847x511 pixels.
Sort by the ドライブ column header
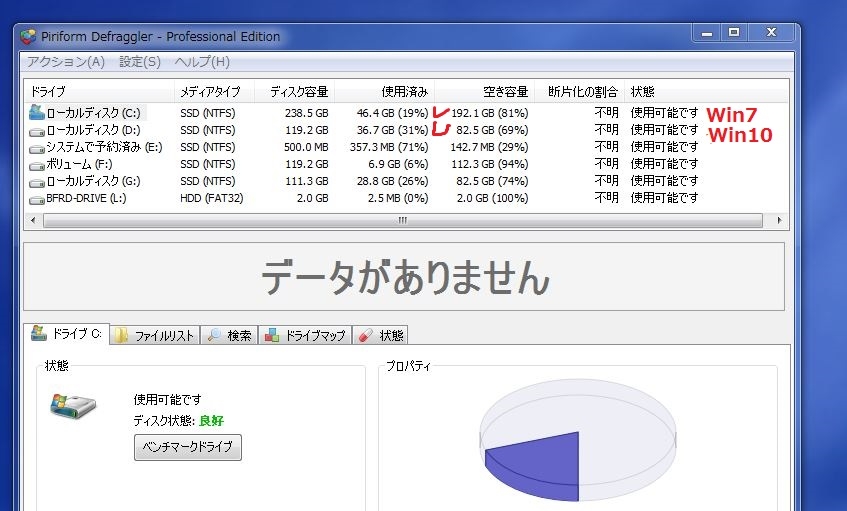pyautogui.click(x=99, y=92)
